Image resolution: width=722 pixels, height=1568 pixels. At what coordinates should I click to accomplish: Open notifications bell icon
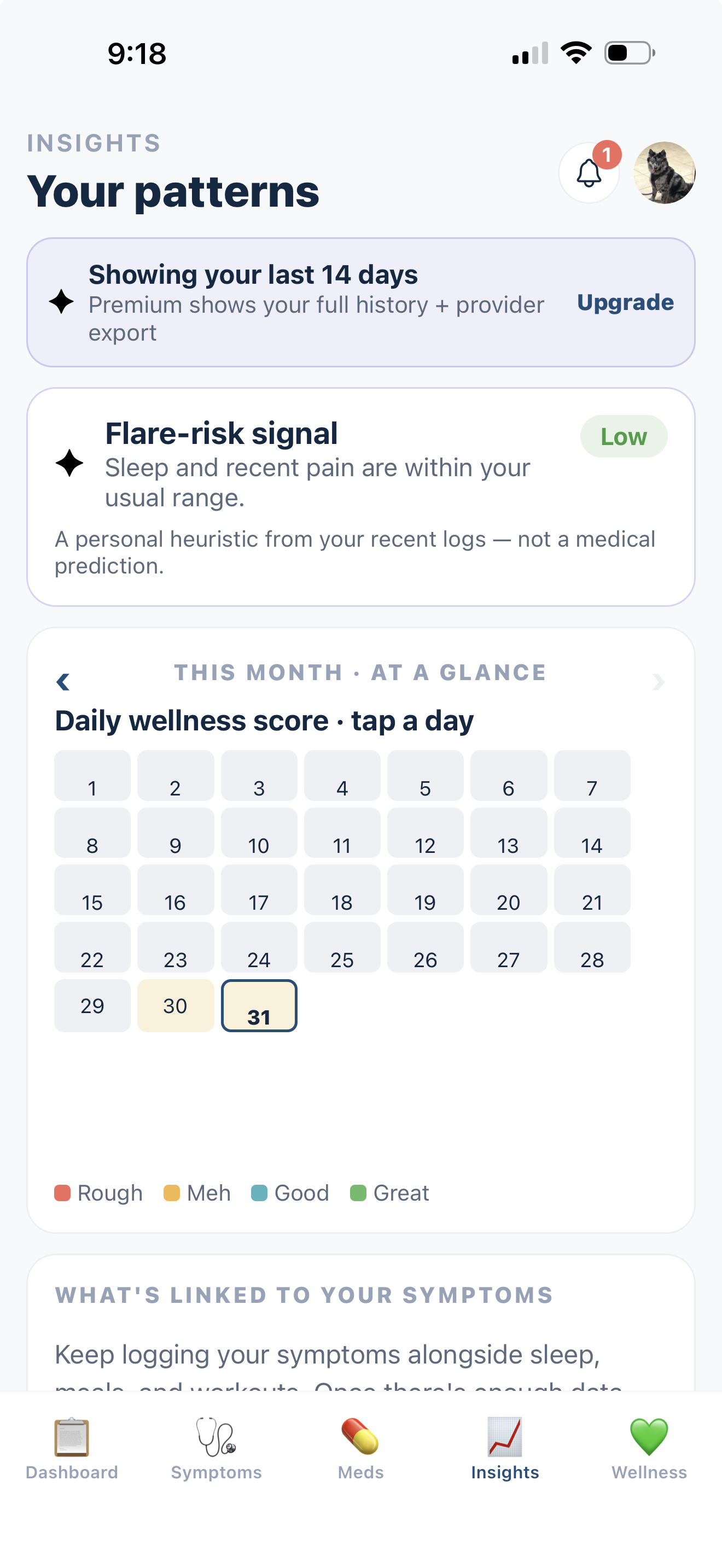(x=589, y=173)
